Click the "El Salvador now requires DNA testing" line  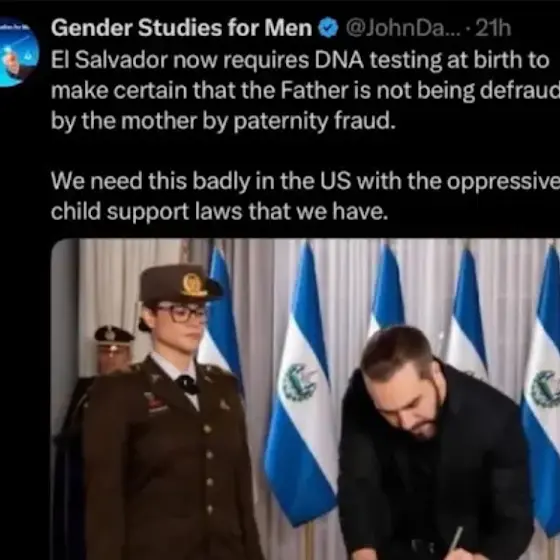tap(300, 60)
